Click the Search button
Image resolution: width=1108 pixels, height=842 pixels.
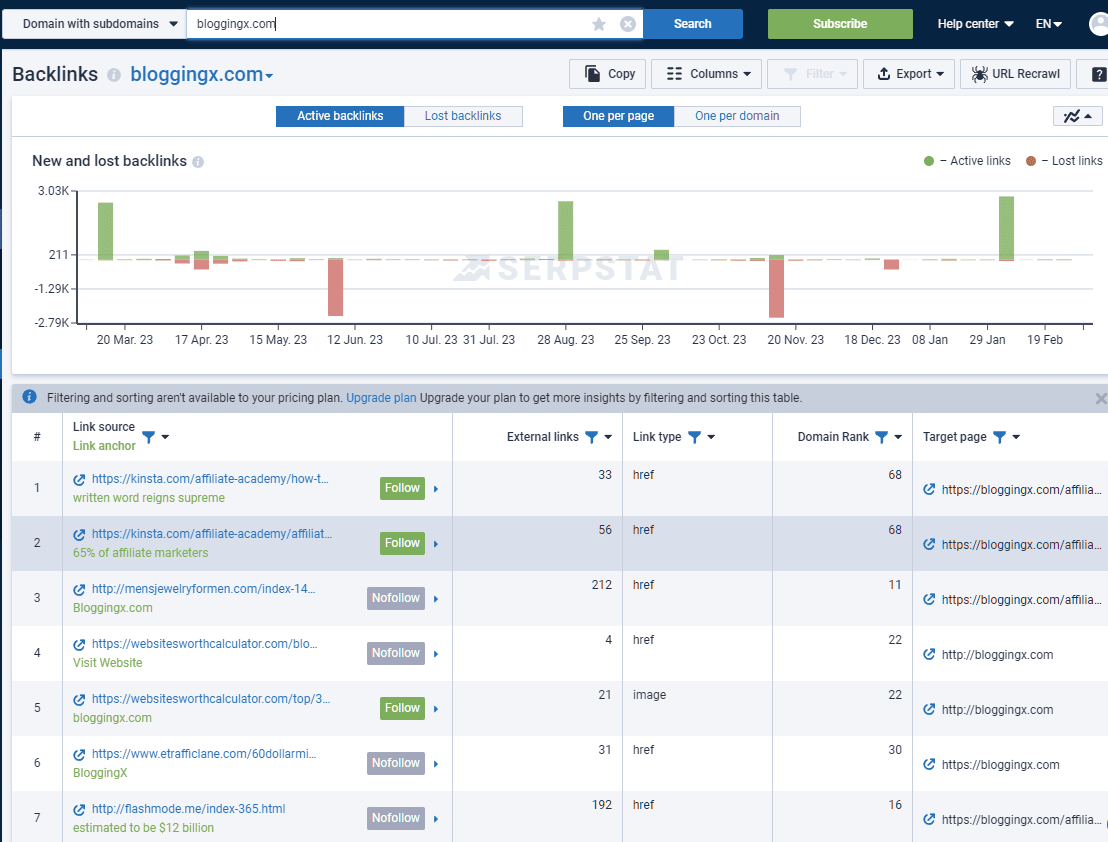click(x=692, y=24)
